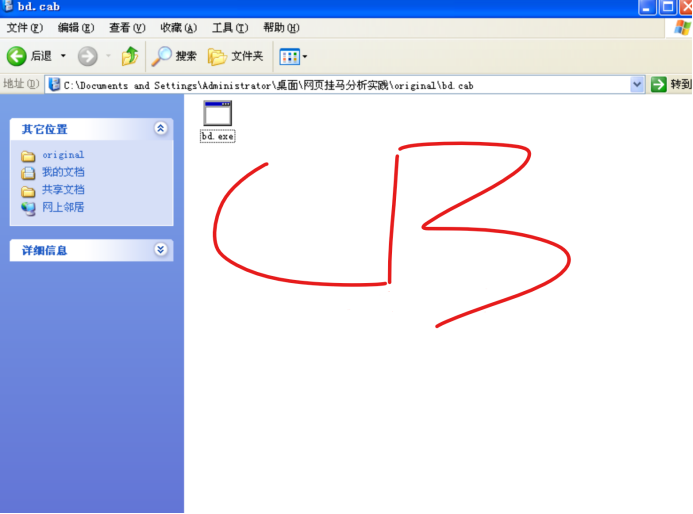Click the 网上邻居 network icon
The height and width of the screenshot is (514, 693).
pyautogui.click(x=28, y=209)
